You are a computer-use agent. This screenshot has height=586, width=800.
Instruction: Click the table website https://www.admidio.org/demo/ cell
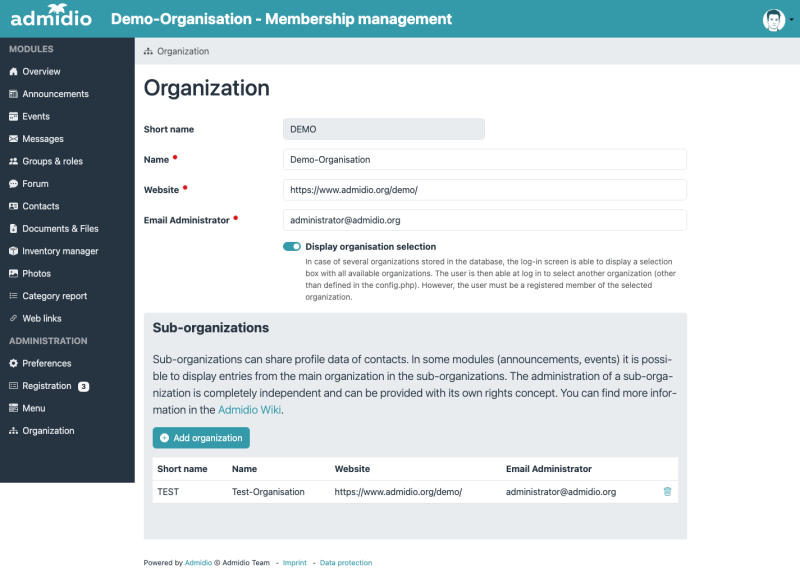click(x=398, y=492)
